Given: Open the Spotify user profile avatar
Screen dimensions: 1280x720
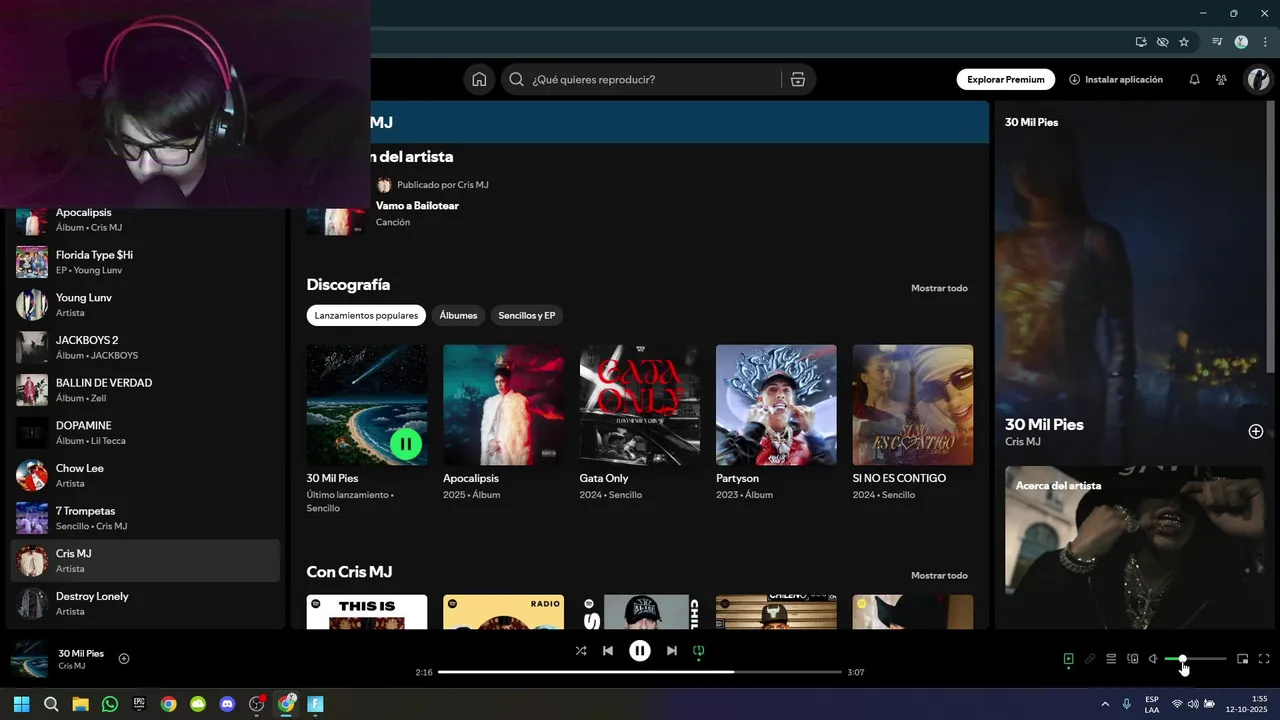Looking at the screenshot, I should point(1257,79).
